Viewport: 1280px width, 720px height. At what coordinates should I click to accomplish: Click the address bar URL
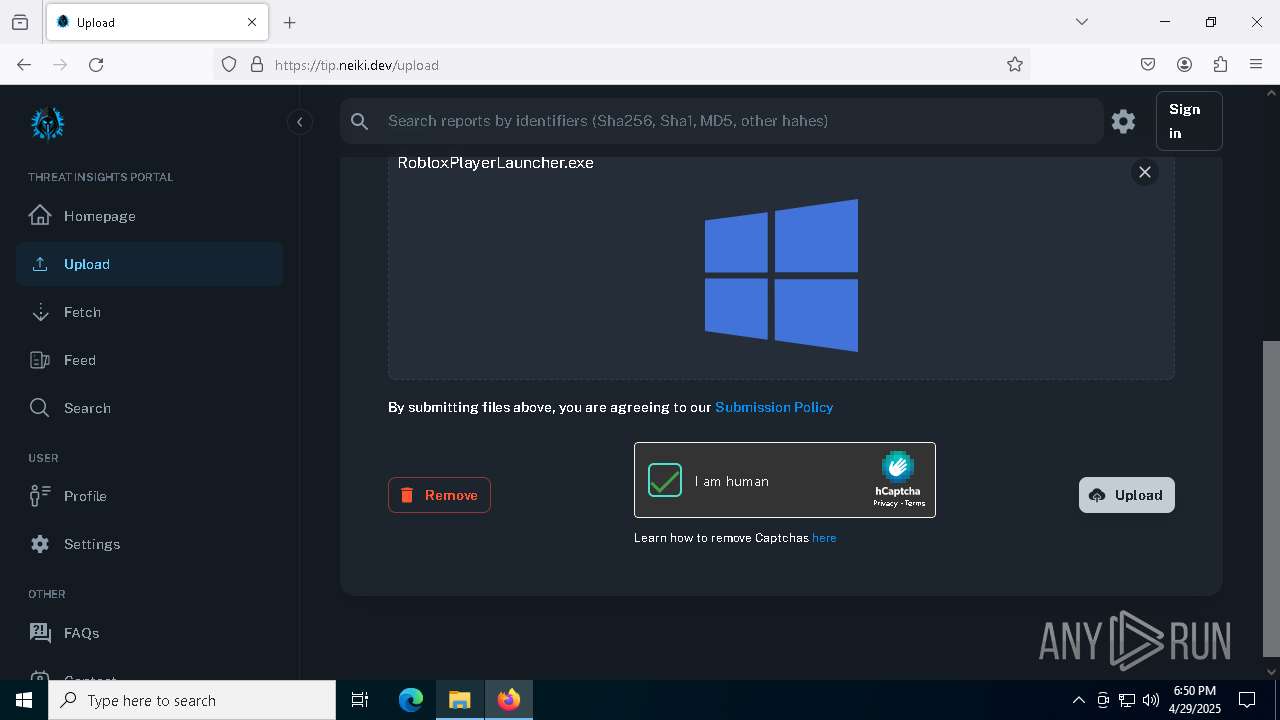coord(357,65)
